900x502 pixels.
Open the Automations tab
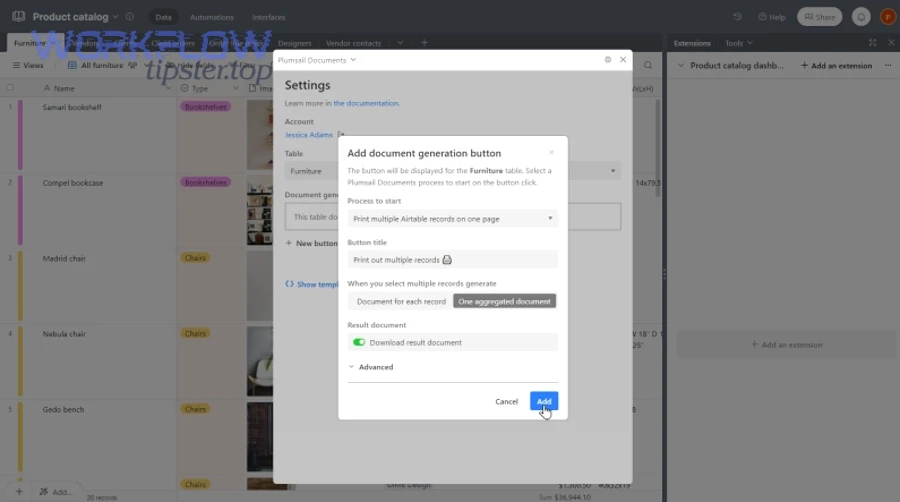pos(212,17)
